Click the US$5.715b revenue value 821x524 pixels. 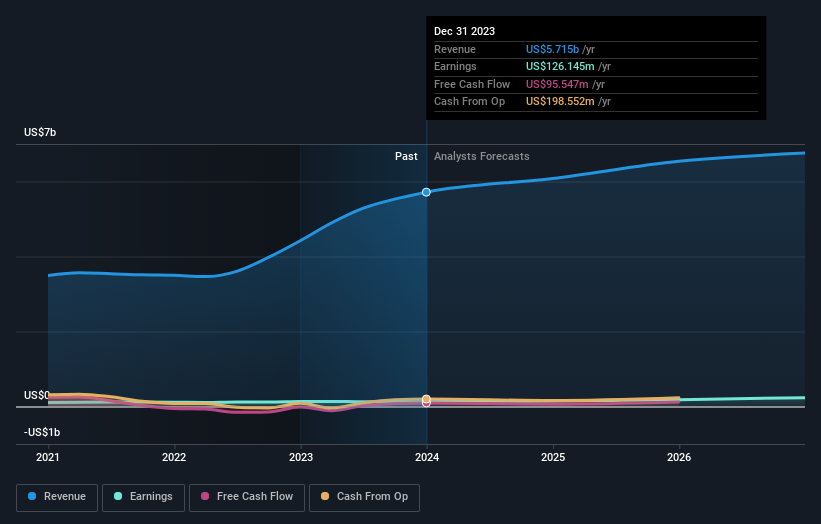(552, 49)
